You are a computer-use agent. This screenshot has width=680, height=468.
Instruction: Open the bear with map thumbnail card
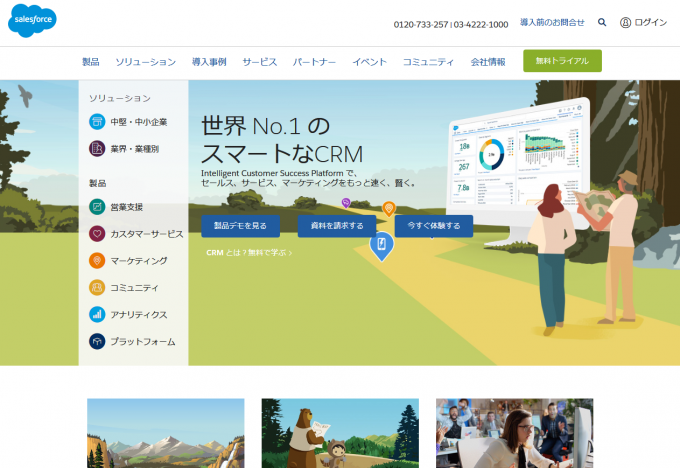click(340, 433)
